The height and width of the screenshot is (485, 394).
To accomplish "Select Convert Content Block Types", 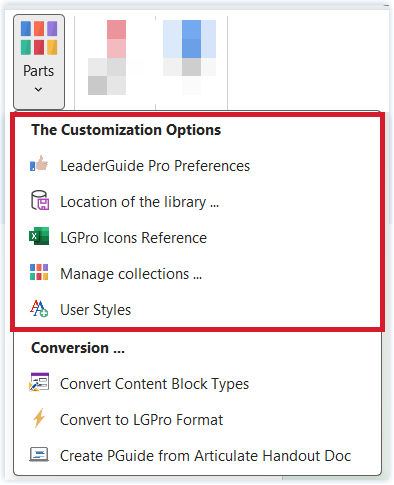I will 197,384.
